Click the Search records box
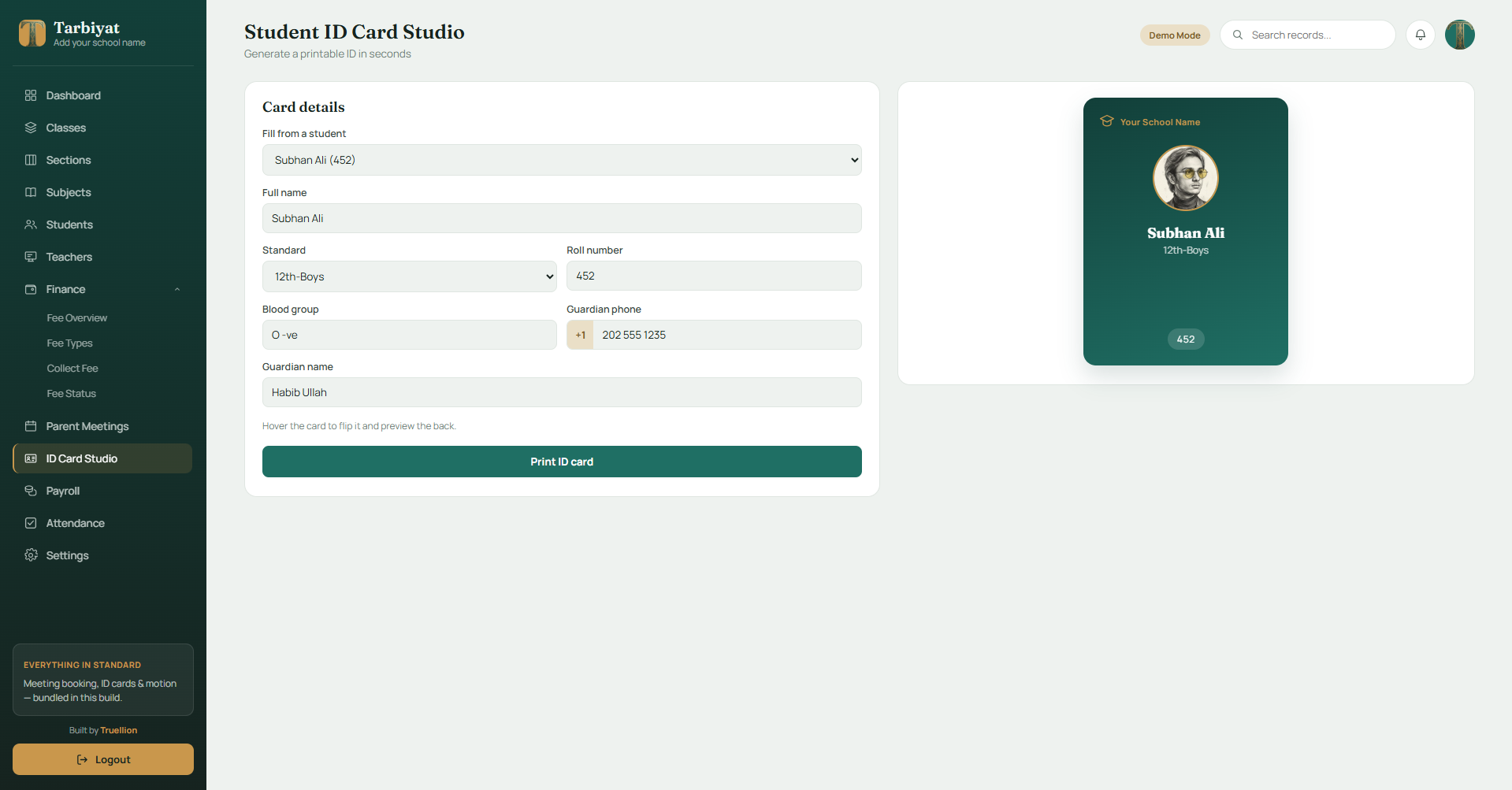This screenshot has width=1512, height=790. click(1308, 35)
